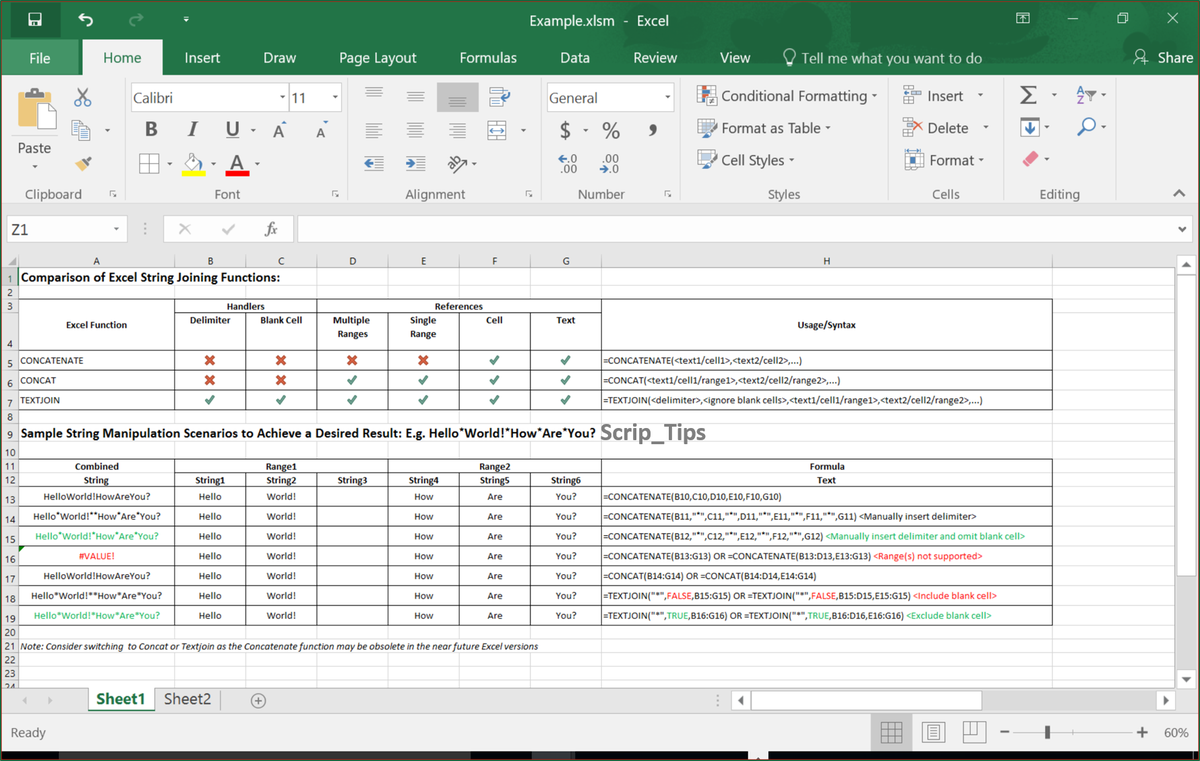Click Sort & Filter icon
Screen dimensions: 1200x761
[x=1087, y=96]
